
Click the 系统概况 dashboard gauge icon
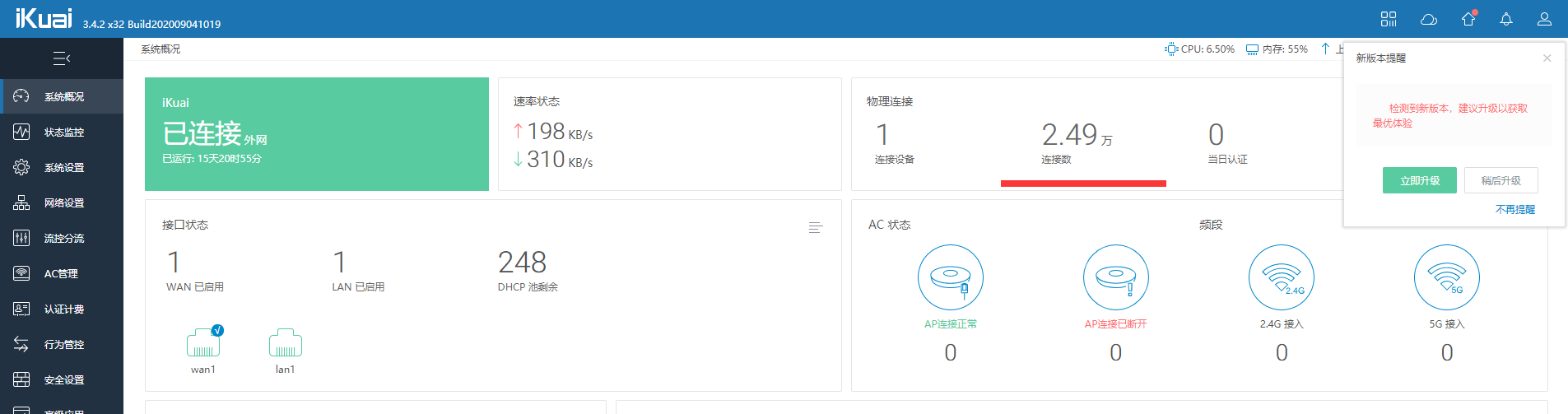point(21,96)
